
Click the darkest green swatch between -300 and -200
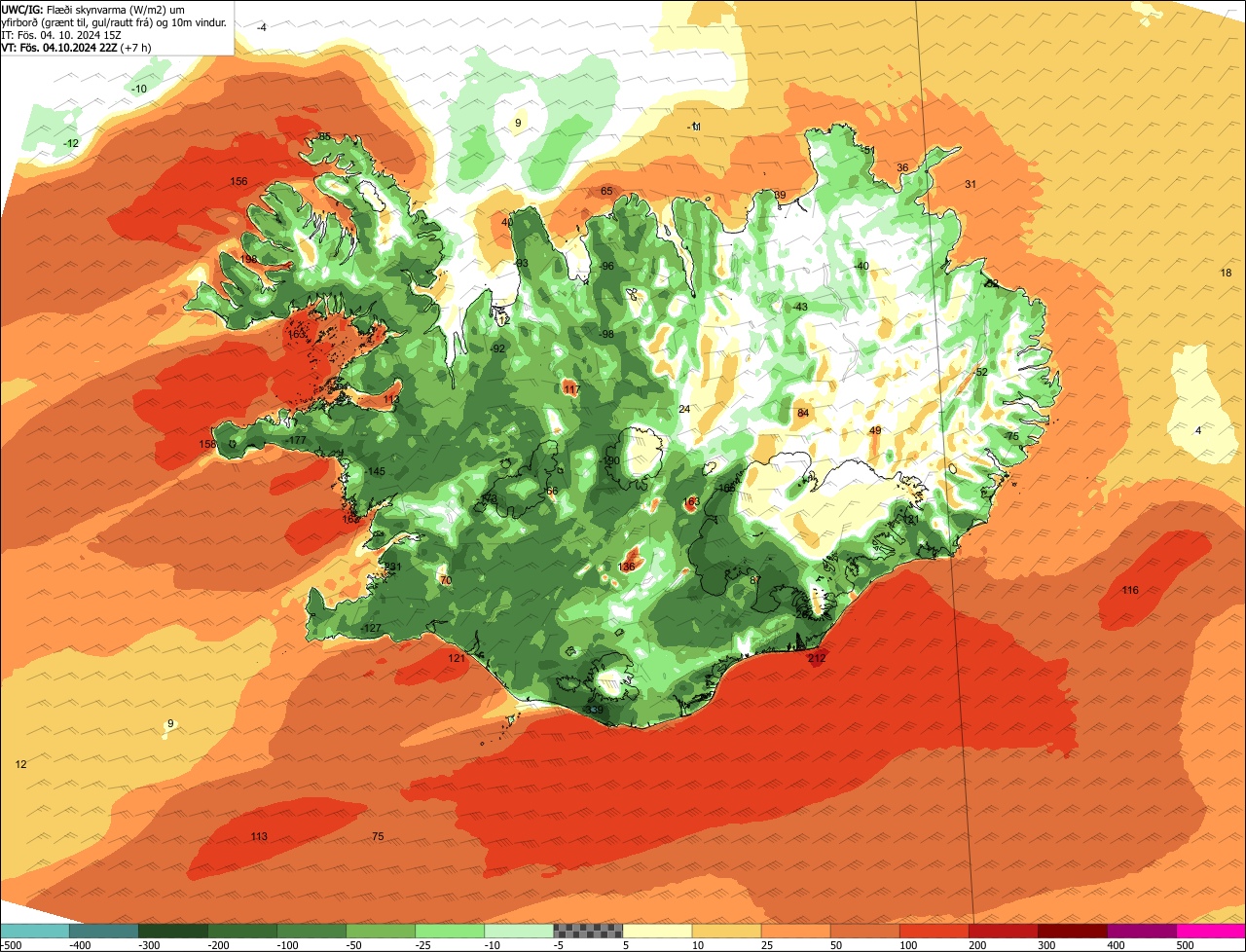(173, 931)
